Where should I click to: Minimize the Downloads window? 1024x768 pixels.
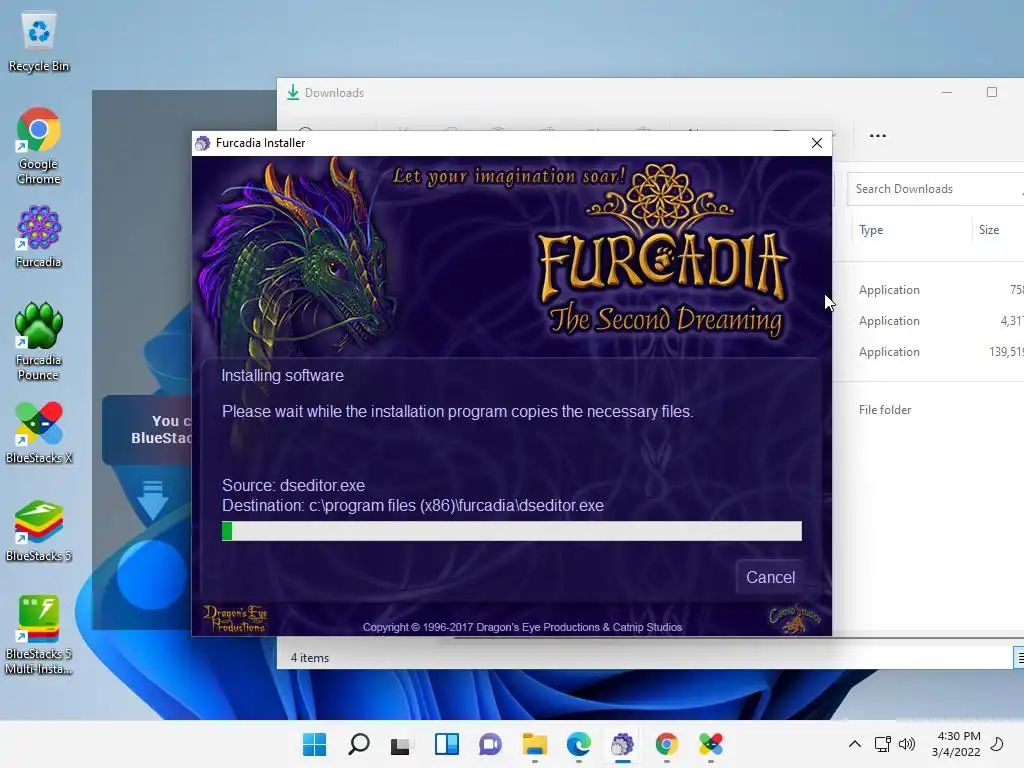coord(947,93)
